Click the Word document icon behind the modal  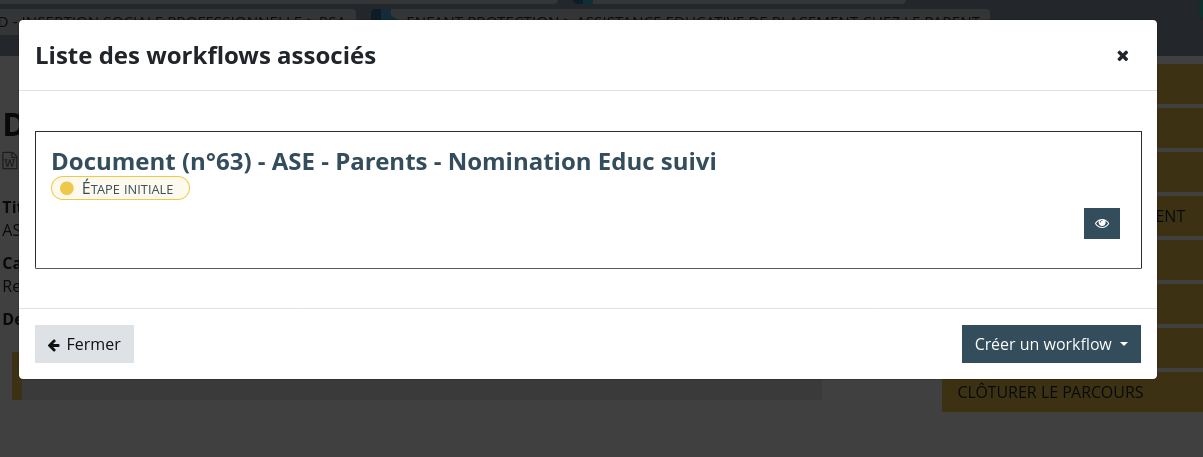tap(9, 160)
